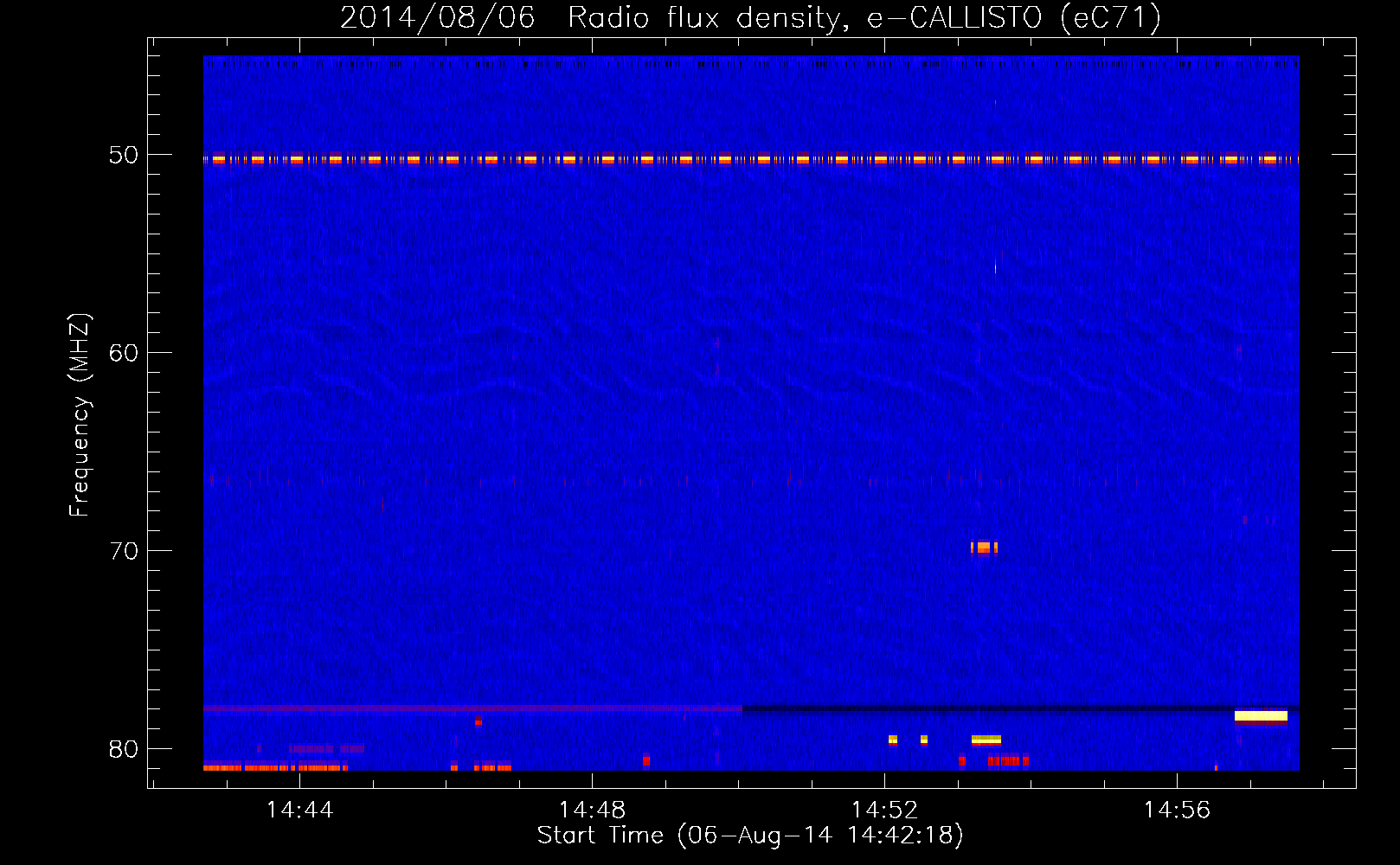Click the 70 frequency tick label
Screen dimensions: 1400x865
(x=124, y=551)
